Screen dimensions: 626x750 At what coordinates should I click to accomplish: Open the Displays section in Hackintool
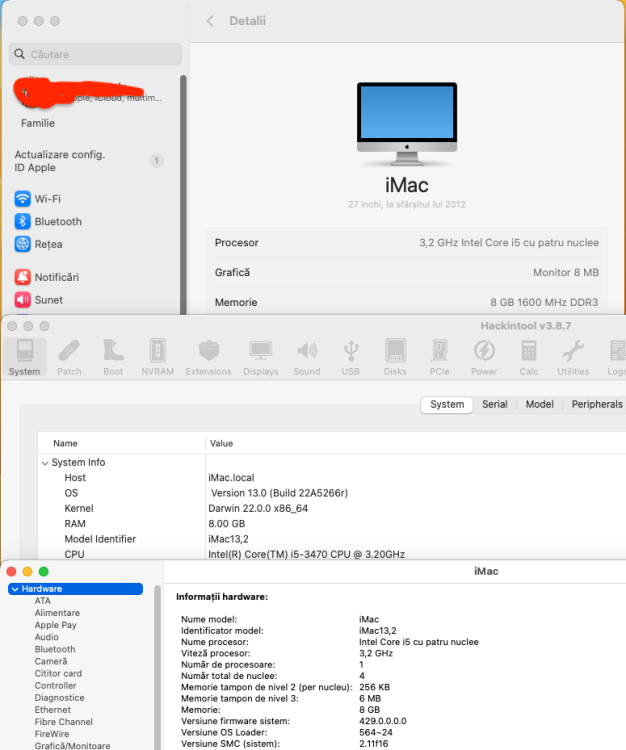click(x=261, y=357)
